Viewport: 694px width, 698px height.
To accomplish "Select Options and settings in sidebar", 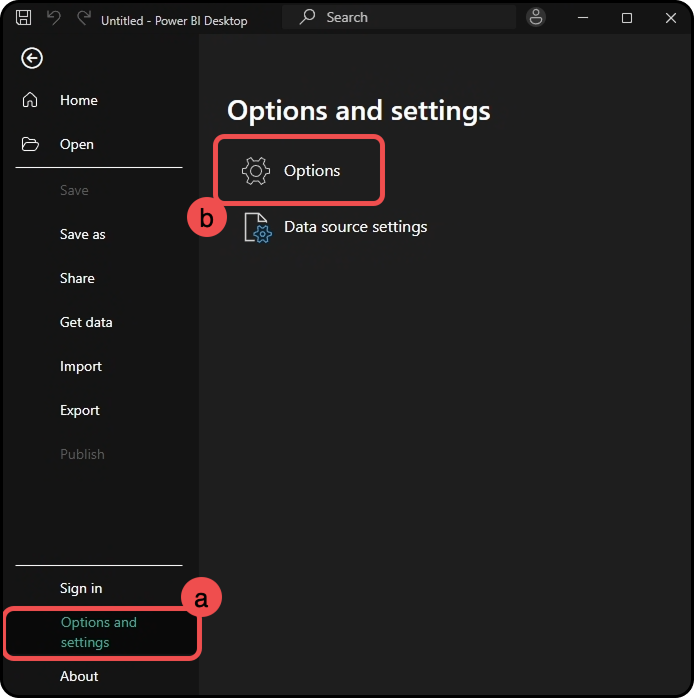I will [99, 632].
